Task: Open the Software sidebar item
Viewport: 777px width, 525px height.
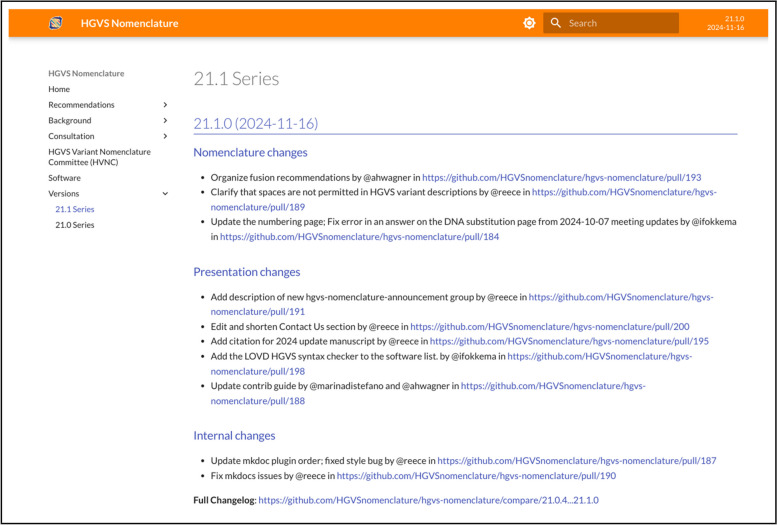Action: [x=65, y=178]
